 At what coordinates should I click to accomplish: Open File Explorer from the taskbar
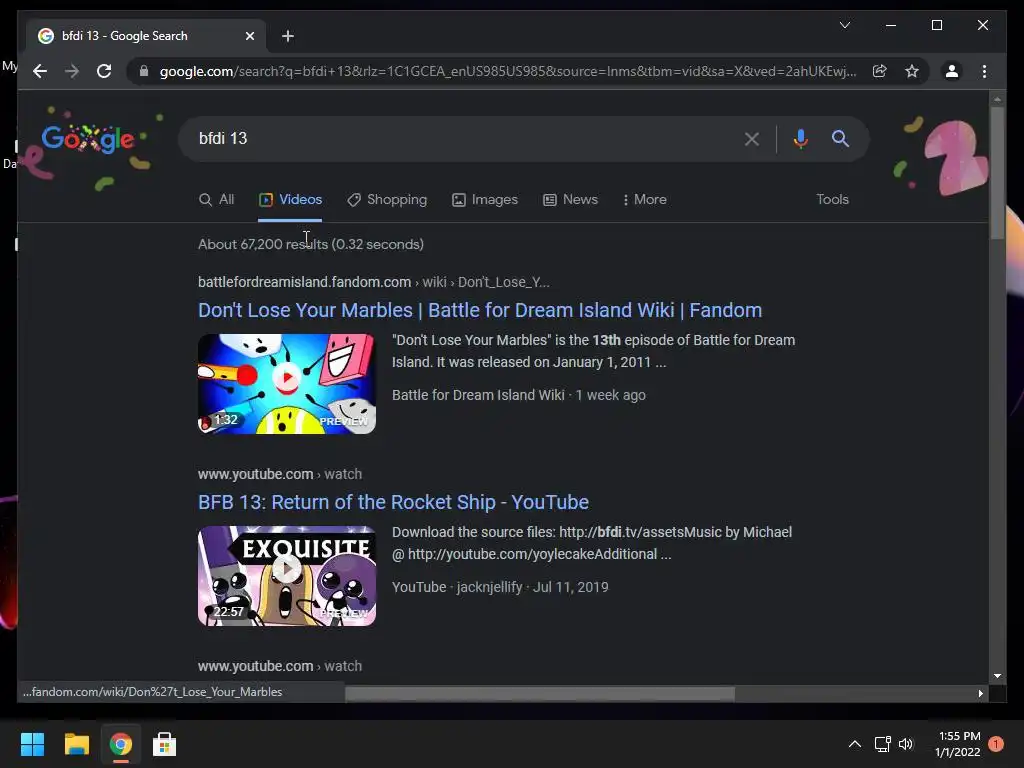tap(76, 744)
